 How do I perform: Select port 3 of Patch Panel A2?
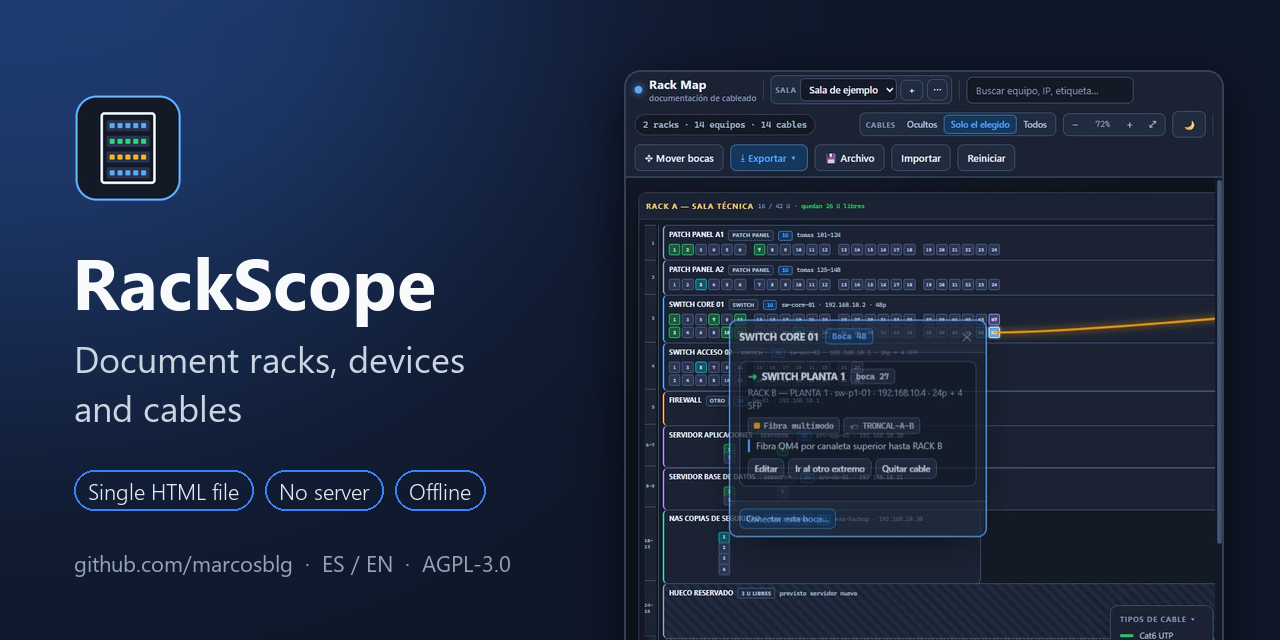(x=701, y=285)
